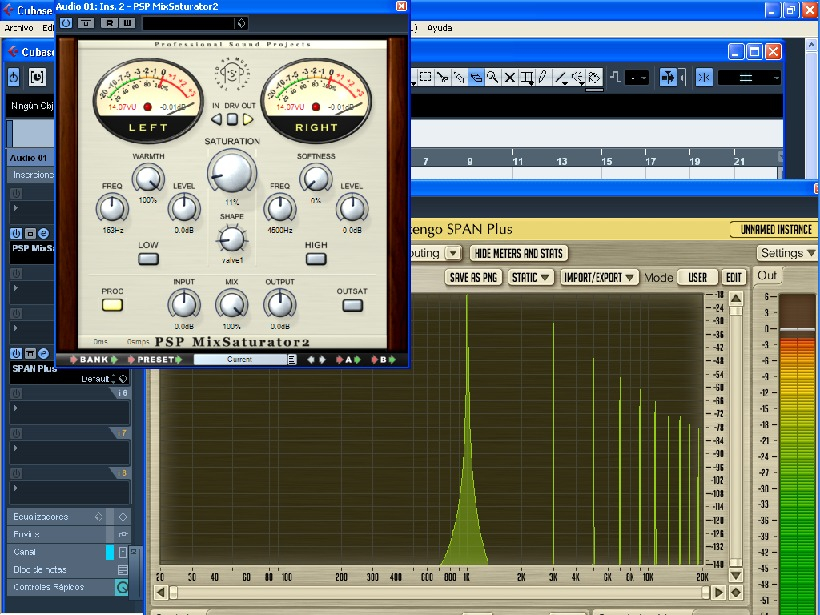Click the Snap to Zero Crossing icon
The width and height of the screenshot is (820, 615).
coord(615,77)
